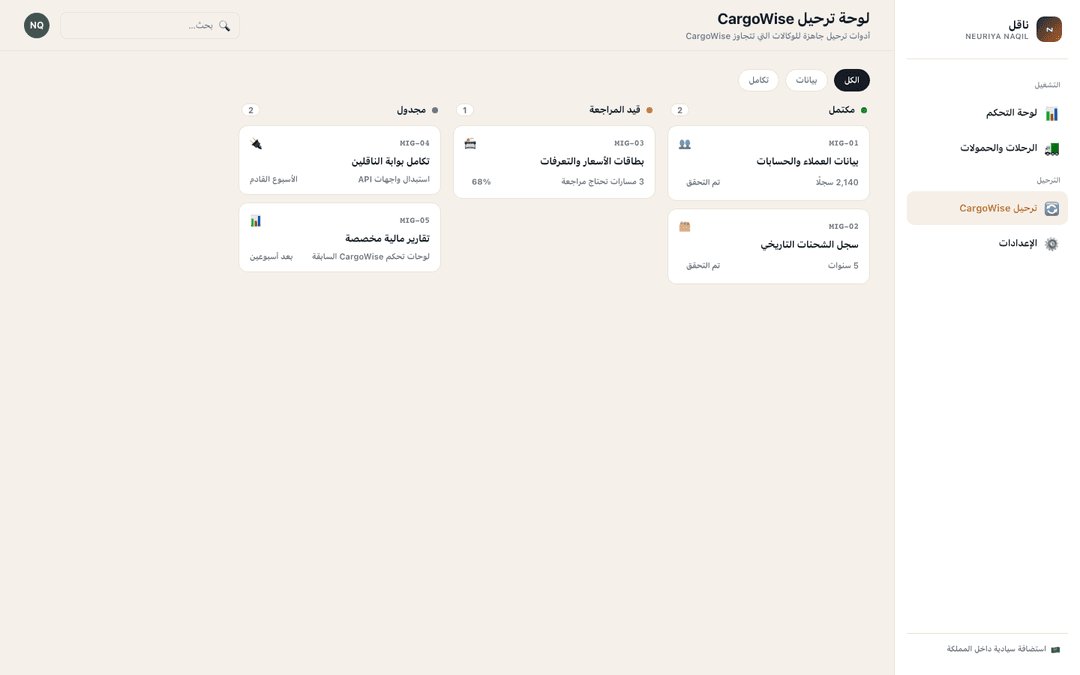Select the تكامل filter tab
This screenshot has height=675, width=1080.
[758, 81]
